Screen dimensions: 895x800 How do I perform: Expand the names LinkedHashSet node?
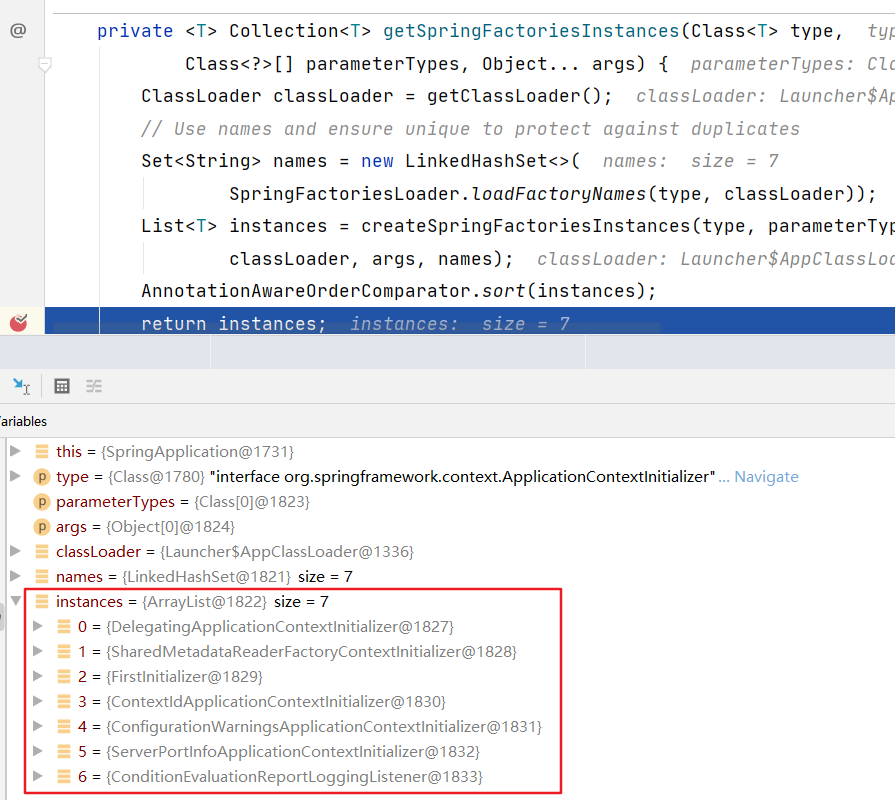tap(15, 576)
